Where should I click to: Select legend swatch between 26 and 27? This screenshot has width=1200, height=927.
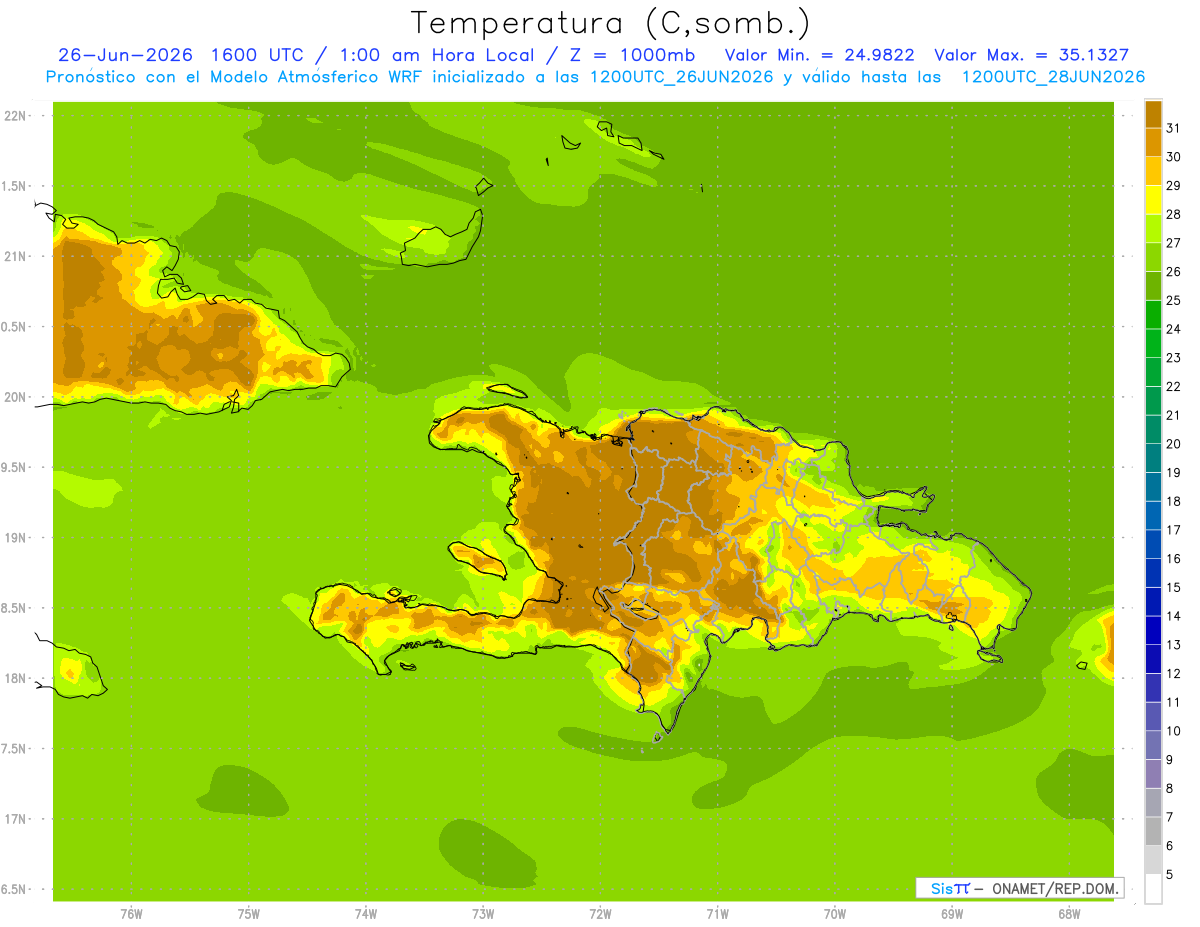1153,257
